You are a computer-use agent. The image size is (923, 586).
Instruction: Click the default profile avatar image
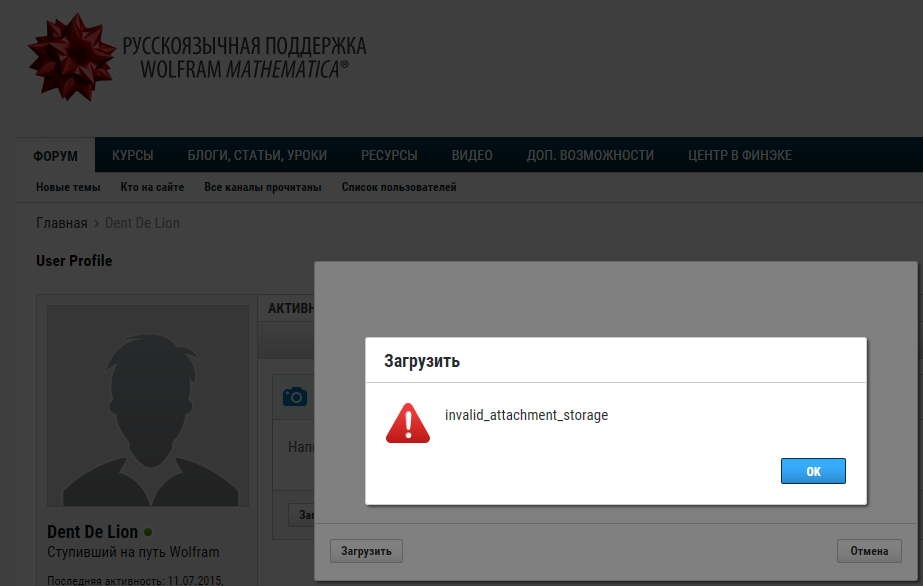coord(148,405)
